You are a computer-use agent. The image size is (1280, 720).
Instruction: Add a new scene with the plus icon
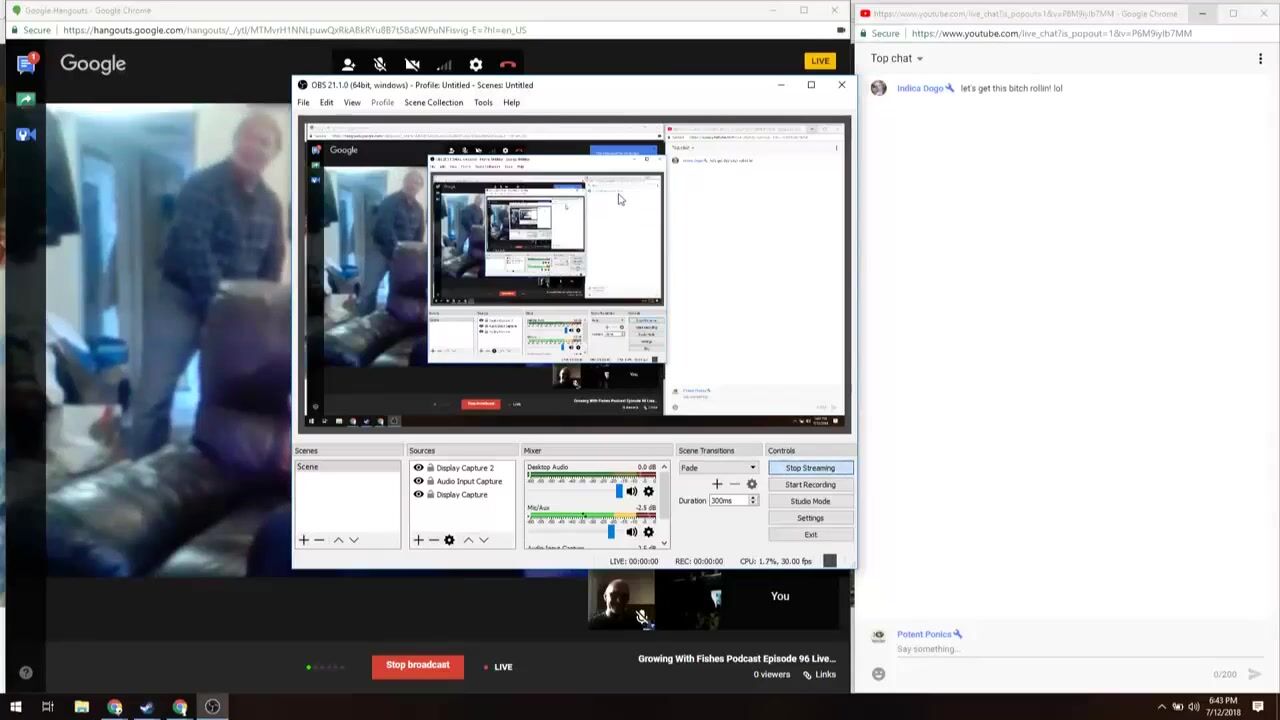pyautogui.click(x=304, y=540)
